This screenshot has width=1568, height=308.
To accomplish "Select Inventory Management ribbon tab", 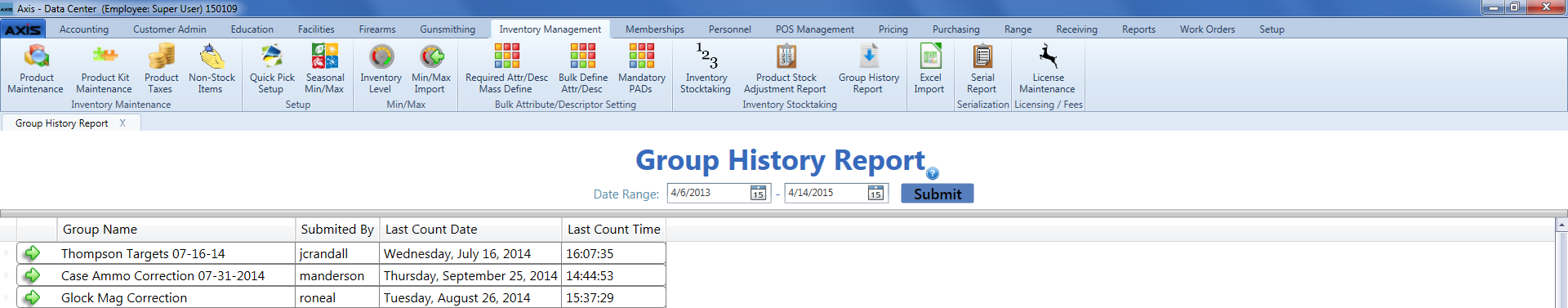I will click(550, 29).
